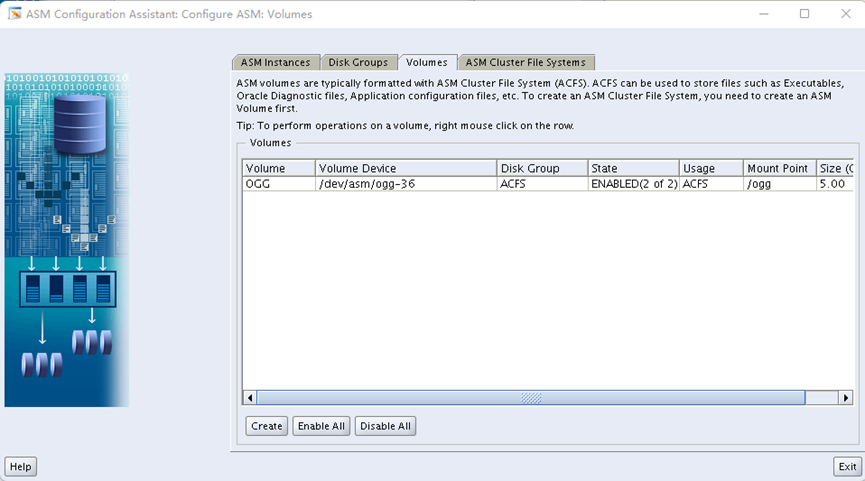Click the ASM Configuration Assistant title bar icon

15,14
